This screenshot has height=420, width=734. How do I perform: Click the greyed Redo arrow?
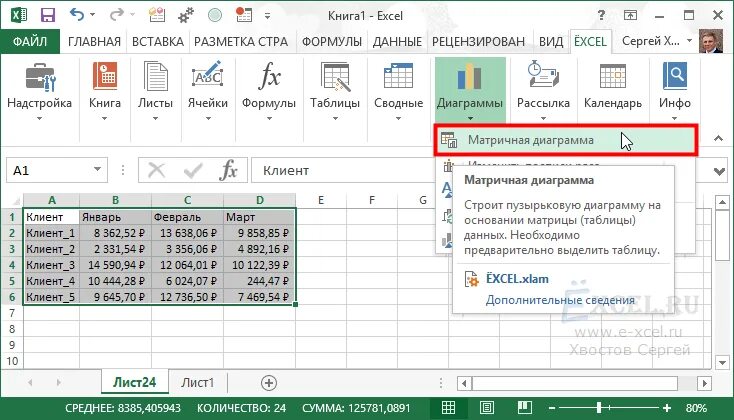coord(116,15)
